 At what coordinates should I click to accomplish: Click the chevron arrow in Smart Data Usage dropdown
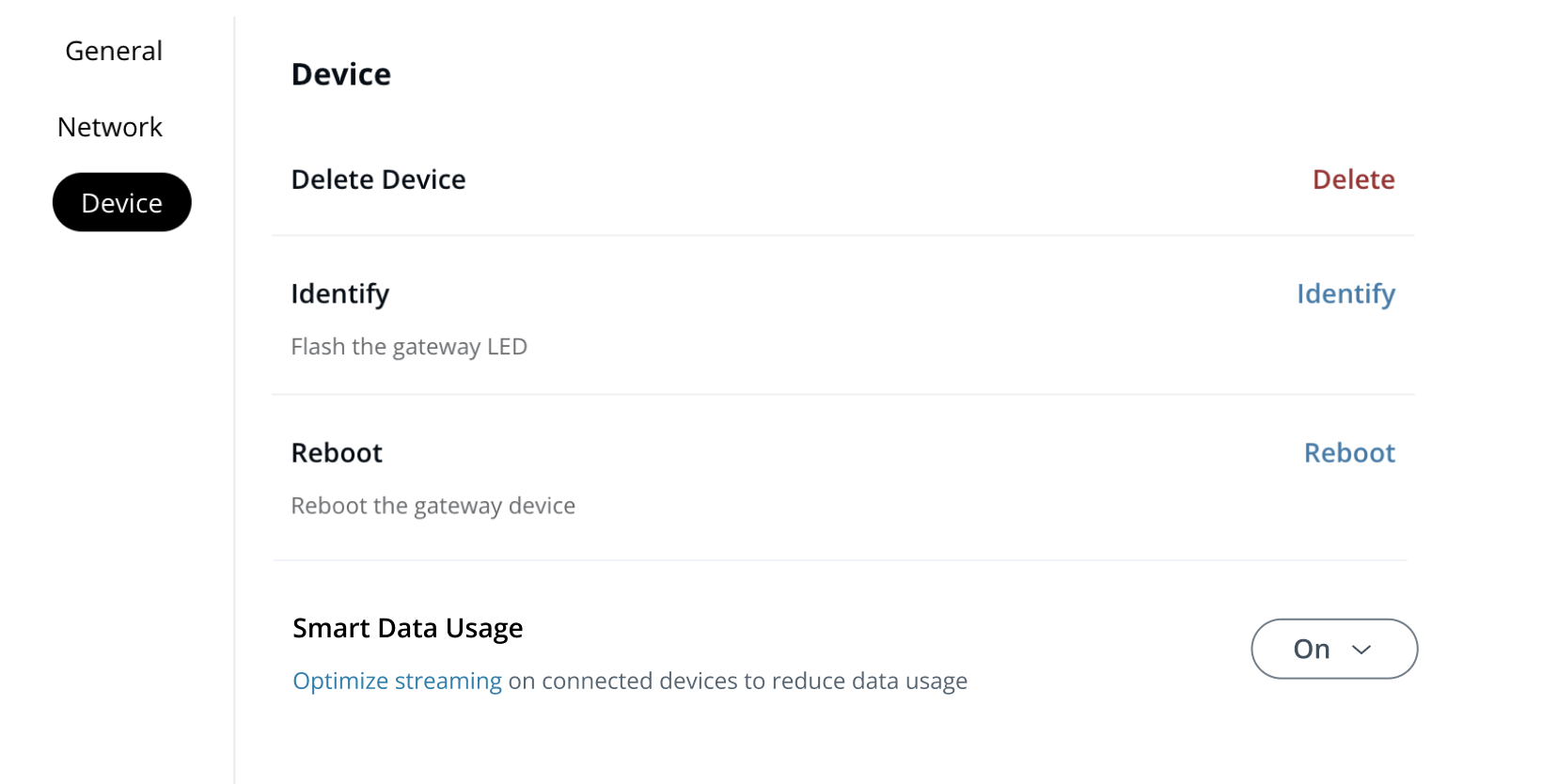(1361, 650)
